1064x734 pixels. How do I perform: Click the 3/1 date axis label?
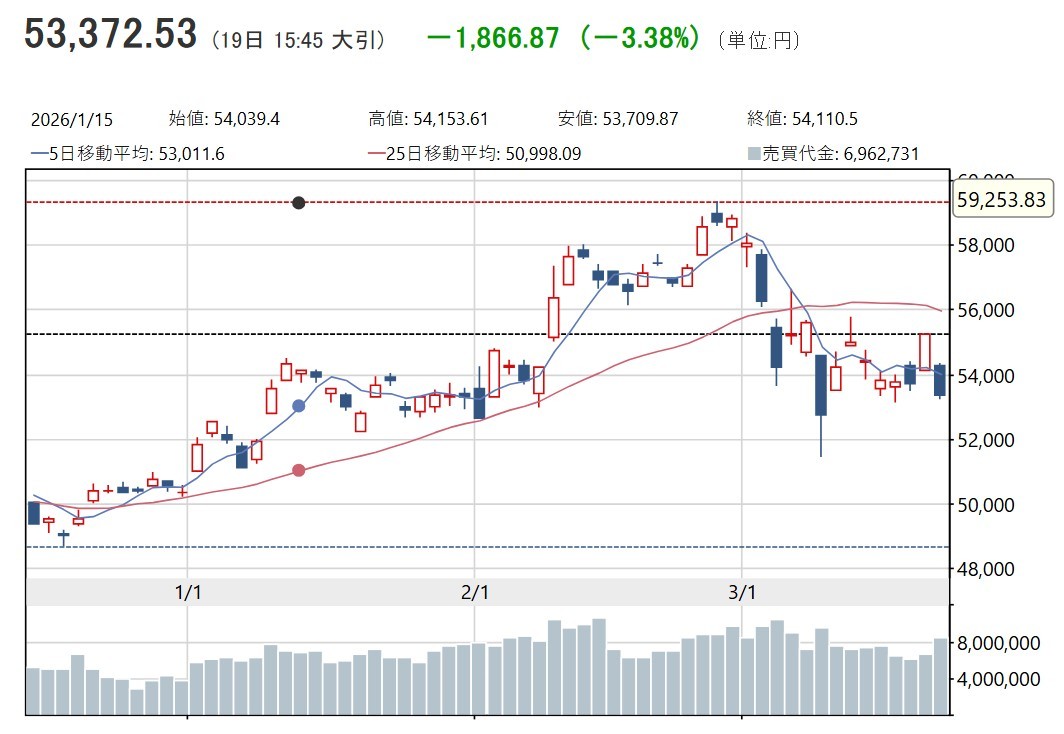tap(742, 592)
